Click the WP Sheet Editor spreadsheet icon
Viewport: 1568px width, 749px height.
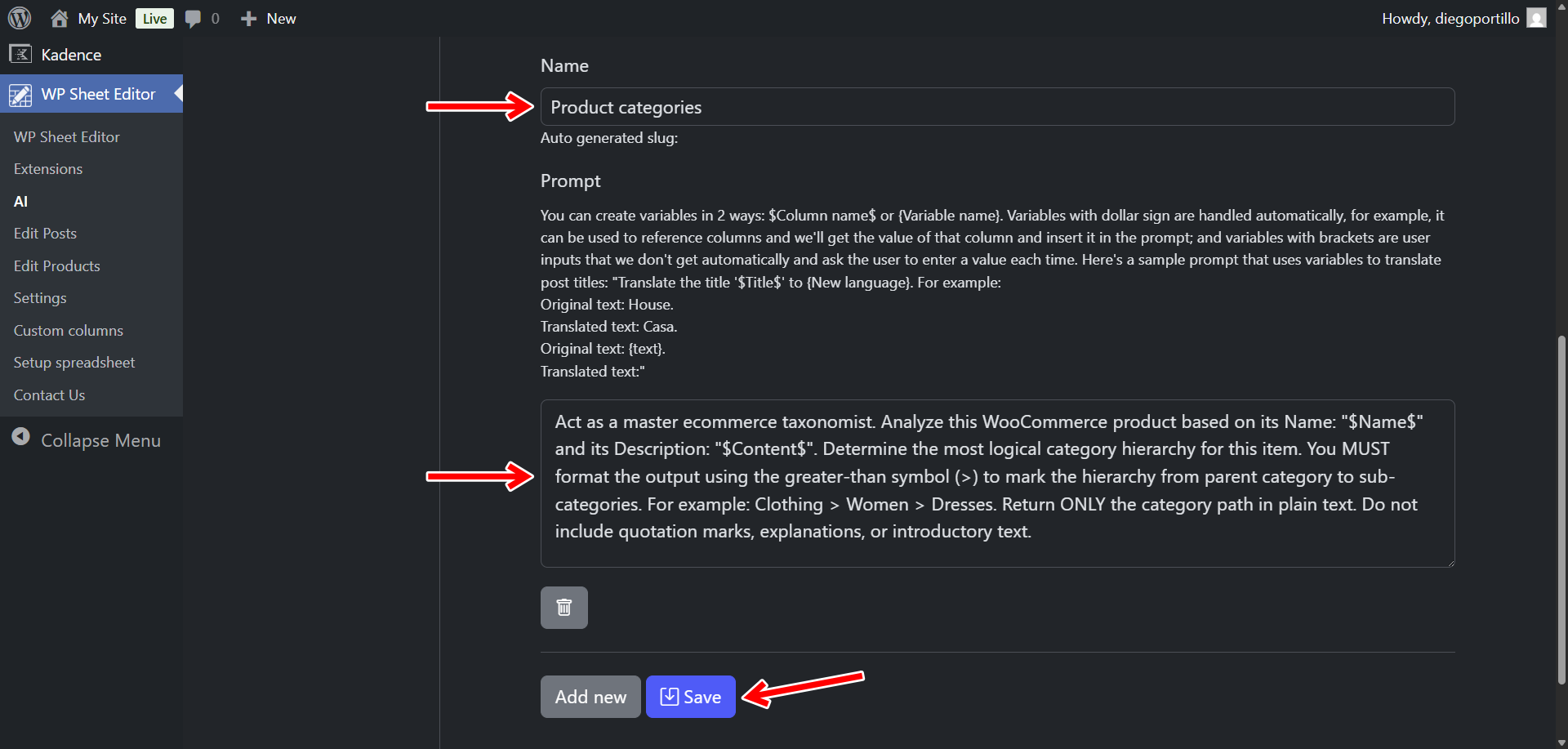[x=20, y=95]
